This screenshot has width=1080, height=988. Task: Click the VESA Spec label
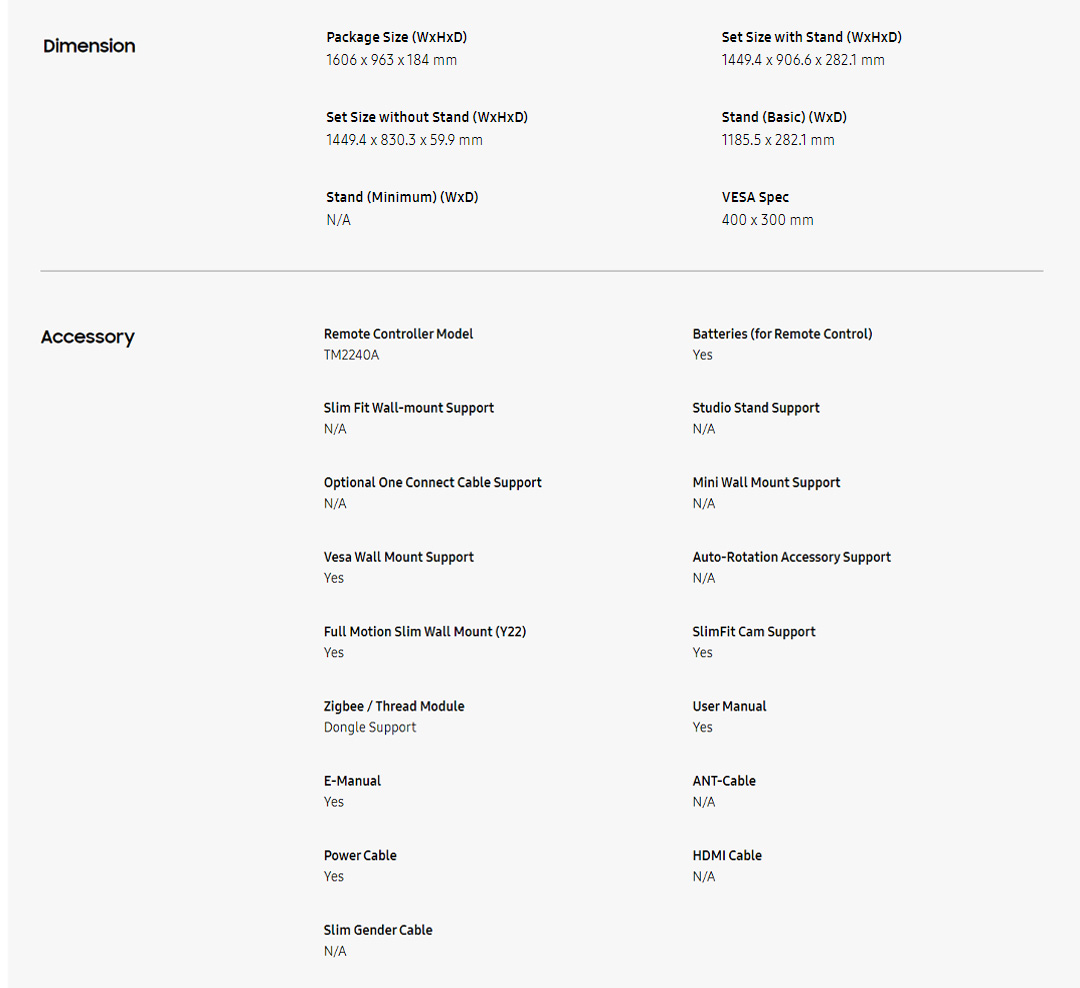coord(755,197)
